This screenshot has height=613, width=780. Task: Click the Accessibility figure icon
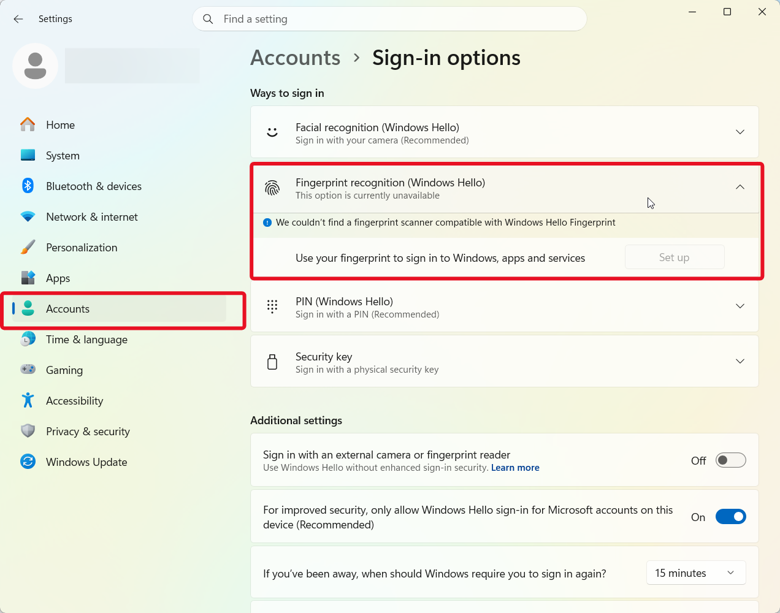pyautogui.click(x=28, y=400)
